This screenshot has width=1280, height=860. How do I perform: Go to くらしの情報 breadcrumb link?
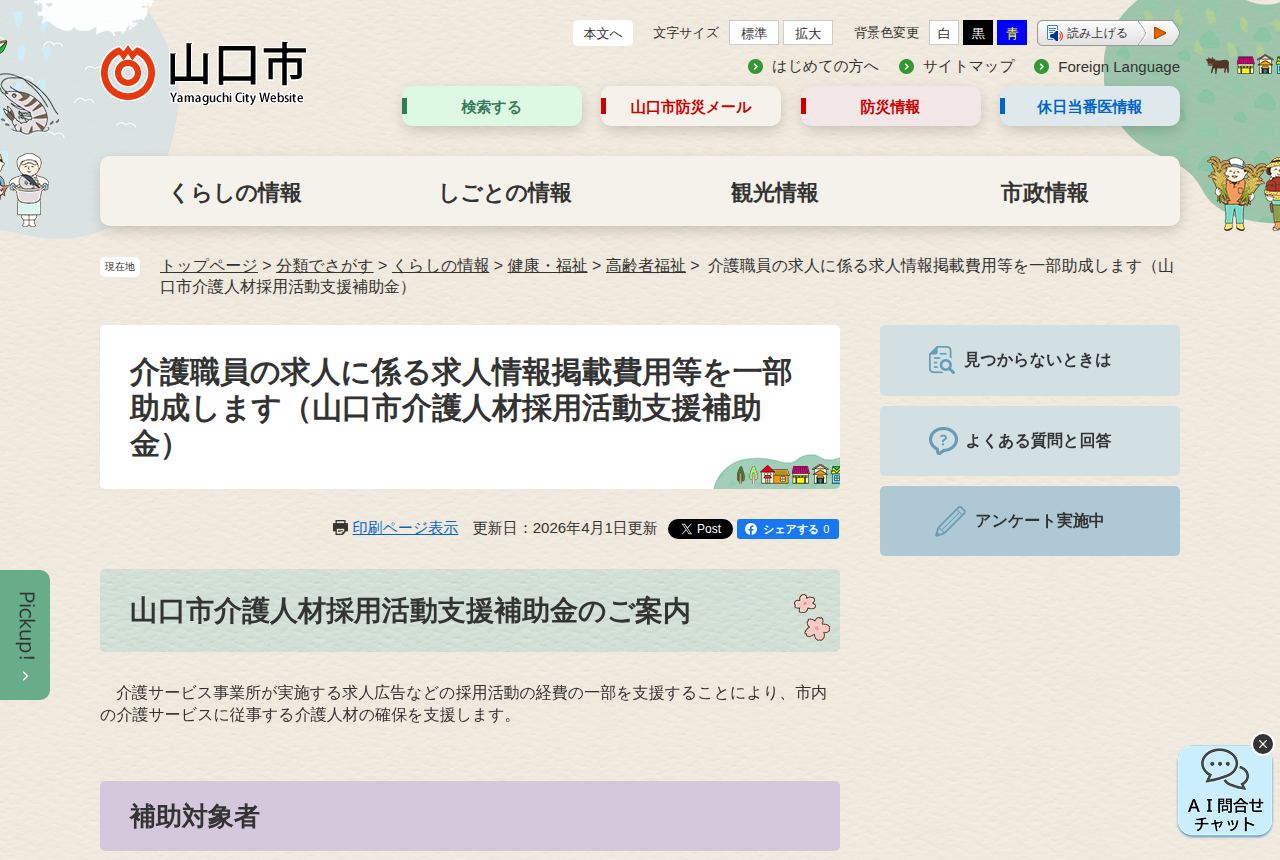(441, 265)
